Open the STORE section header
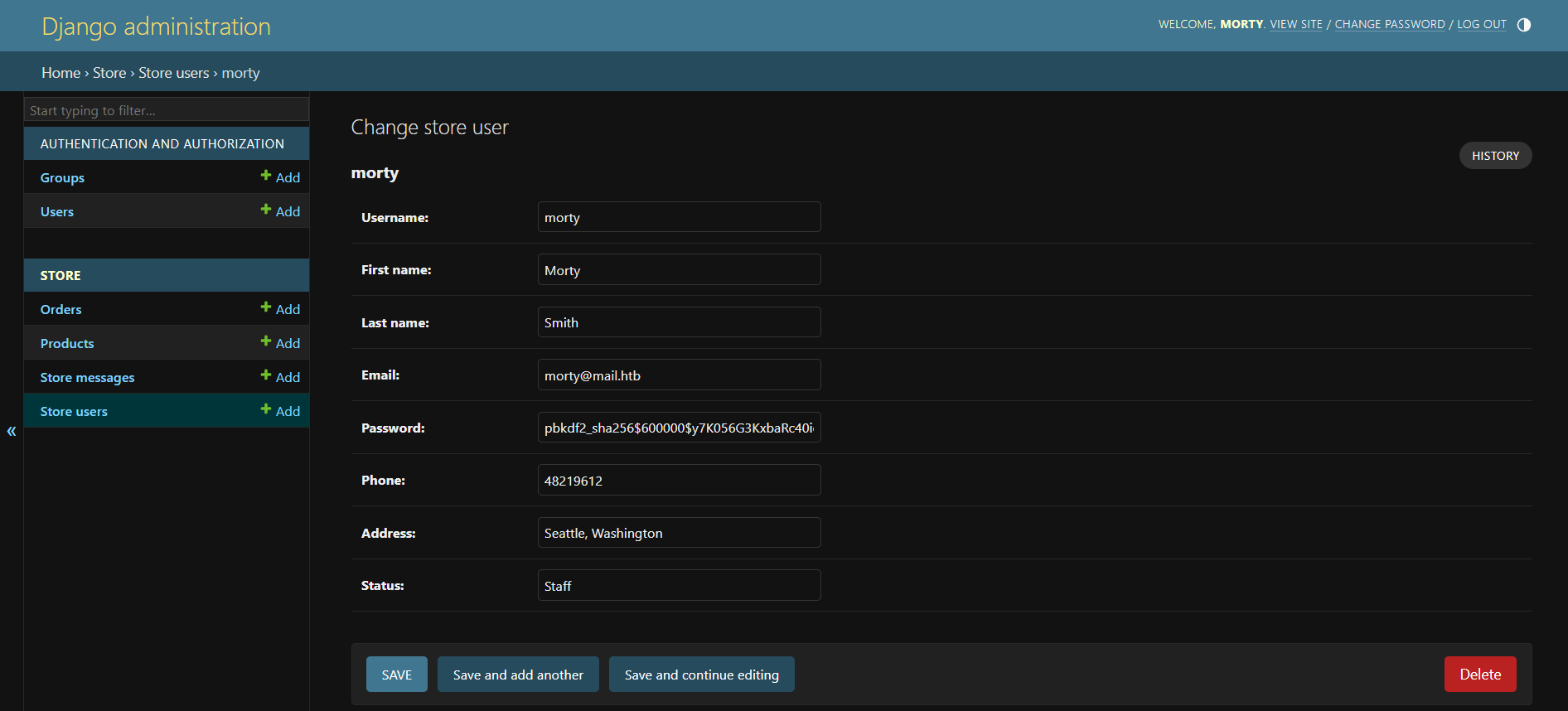1568x711 pixels. pos(60,275)
